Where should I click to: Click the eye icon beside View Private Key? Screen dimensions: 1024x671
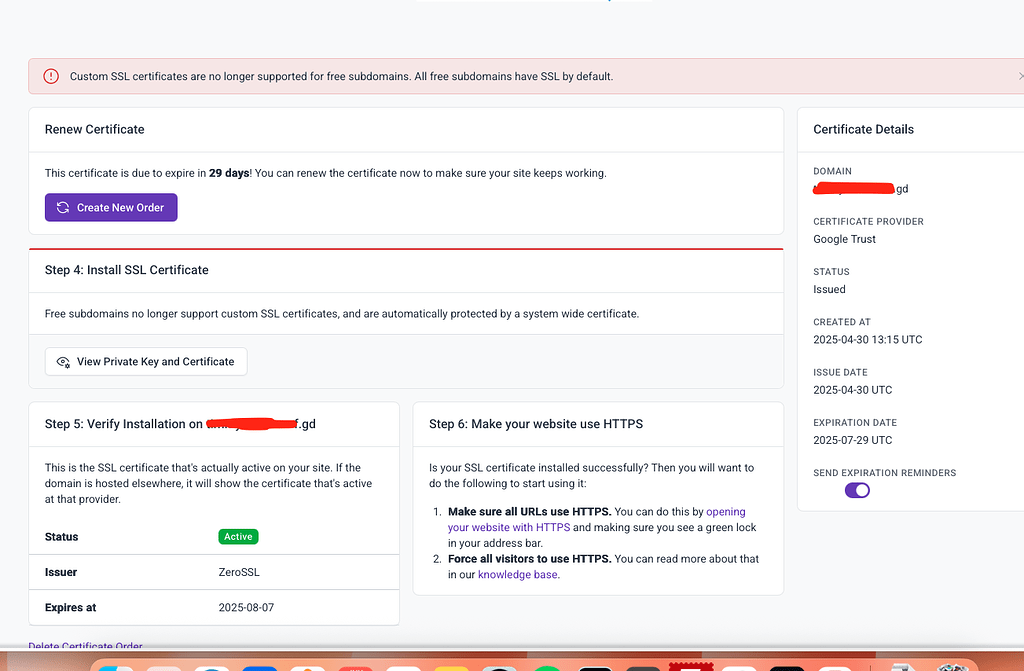click(63, 361)
